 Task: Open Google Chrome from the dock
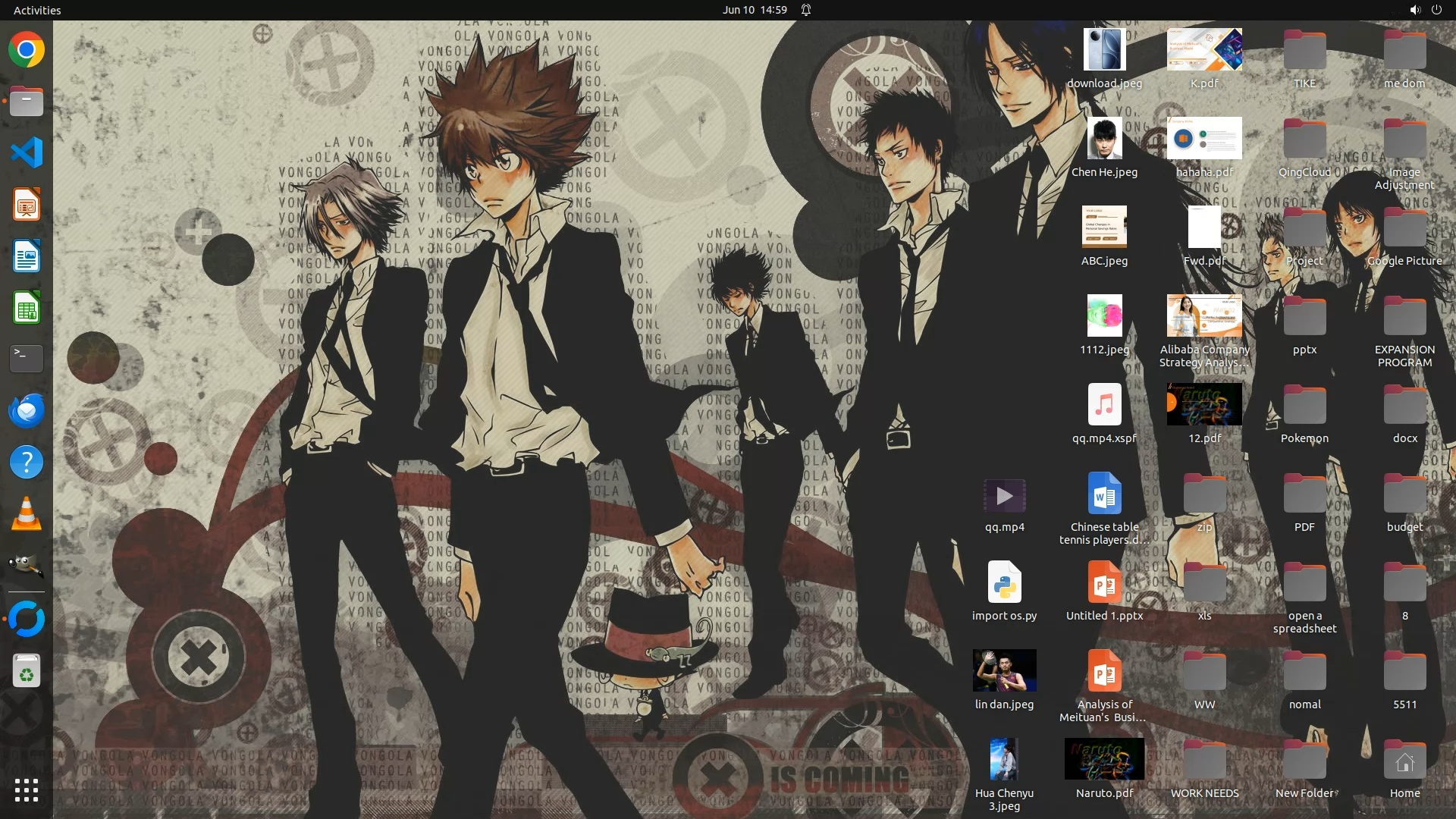pos(27,50)
